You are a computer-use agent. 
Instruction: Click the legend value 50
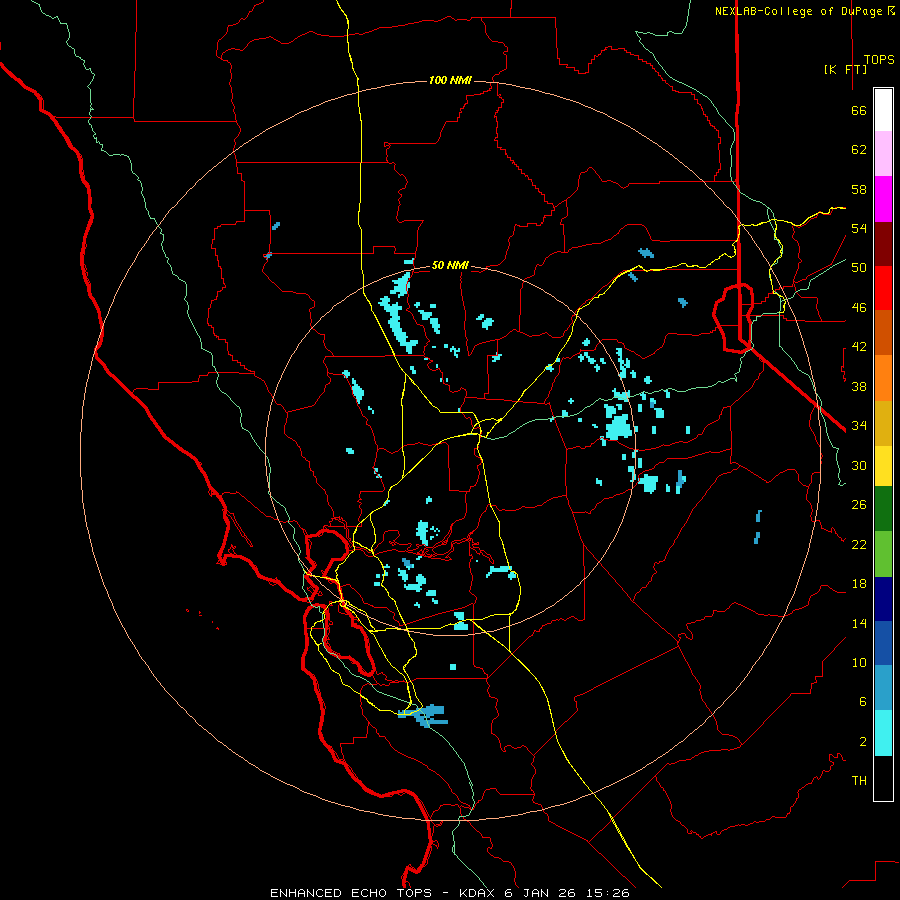pos(859,267)
